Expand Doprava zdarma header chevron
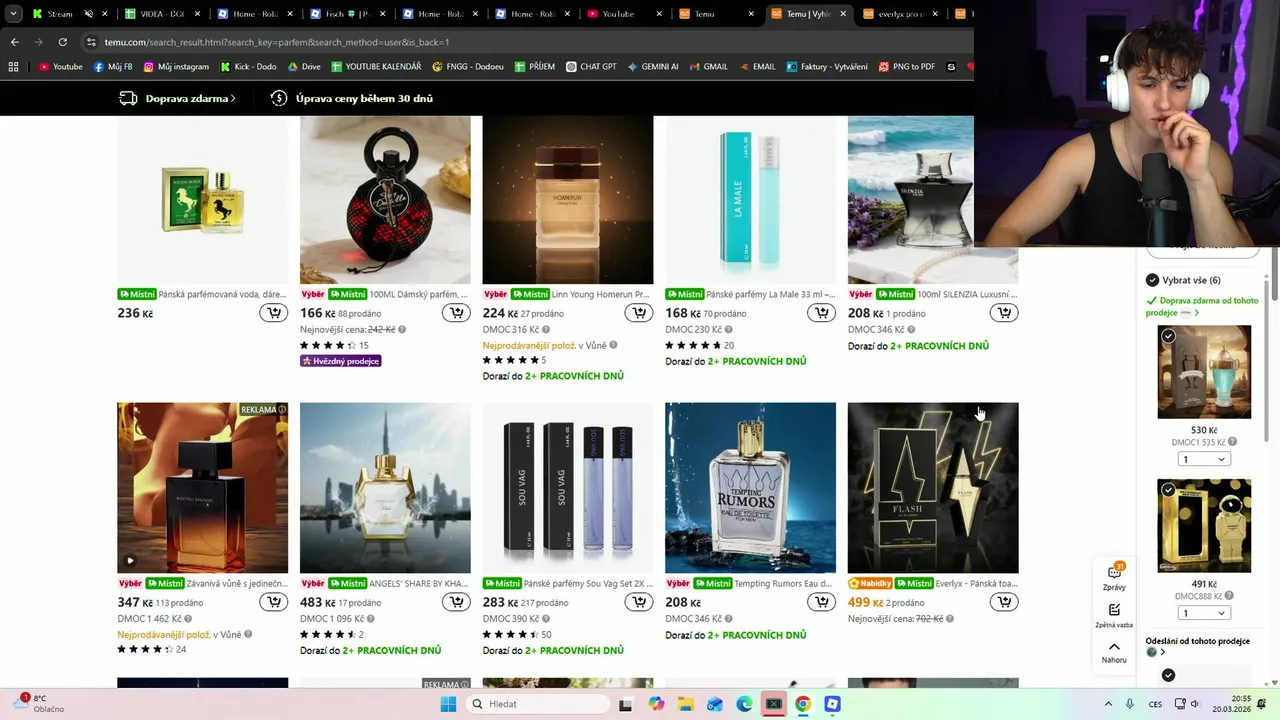 233,99
